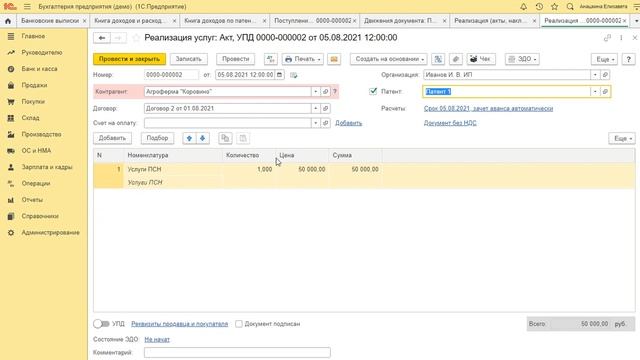This screenshot has width=640, height=360.
Task: Expand Договор dropdown arrow
Action: pos(315,109)
